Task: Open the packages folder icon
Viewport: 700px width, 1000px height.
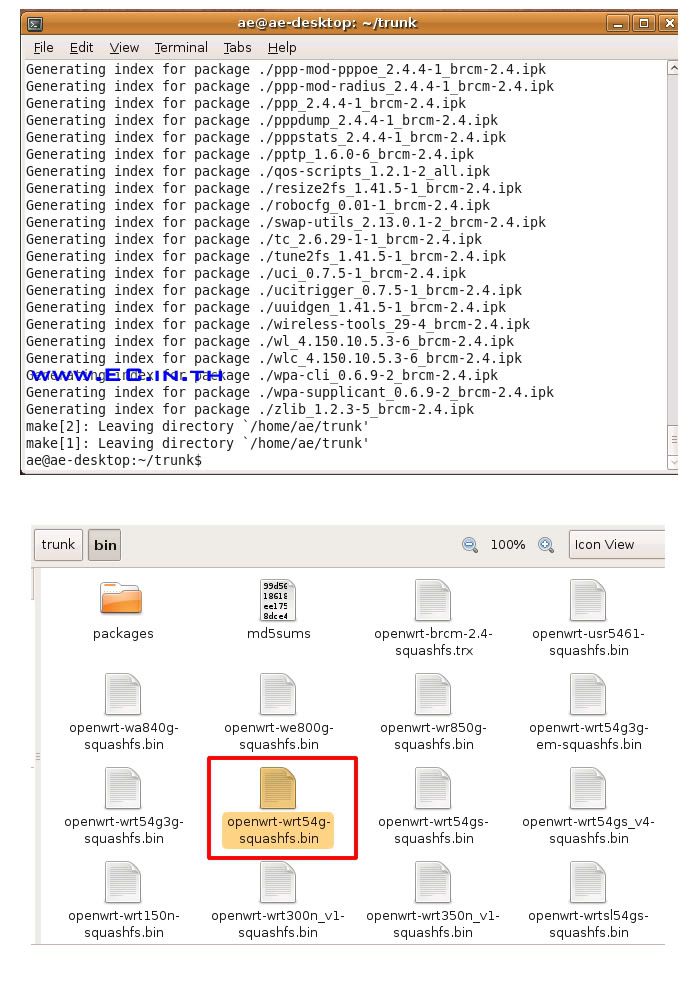Action: click(121, 598)
